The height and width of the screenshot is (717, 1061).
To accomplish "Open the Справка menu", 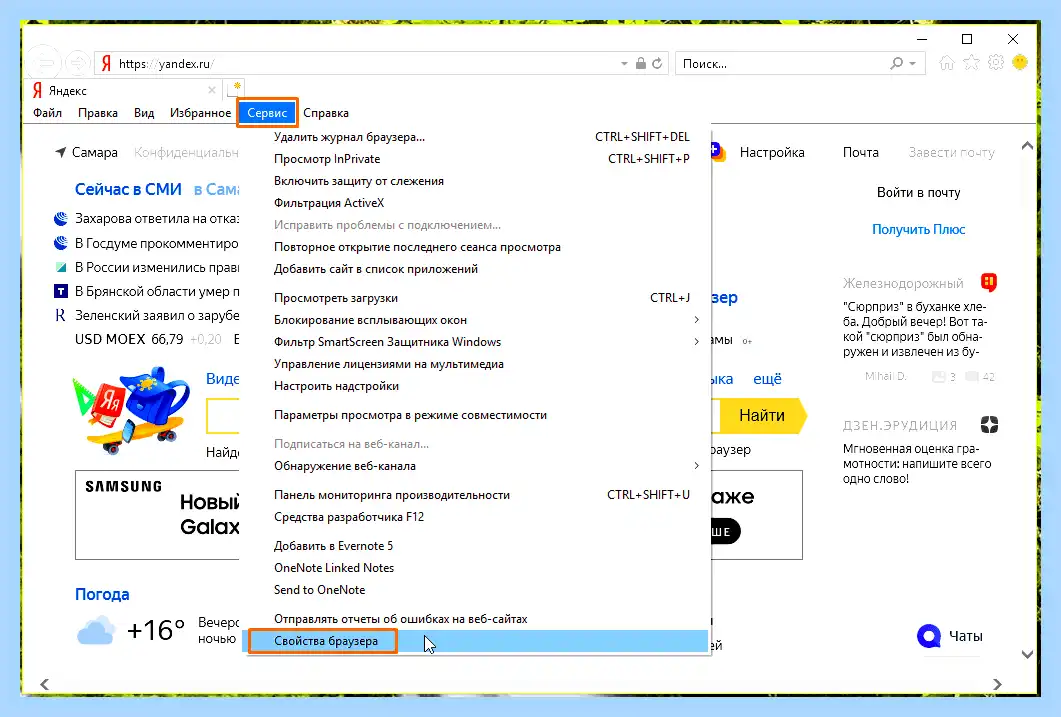I will pyautogui.click(x=326, y=113).
